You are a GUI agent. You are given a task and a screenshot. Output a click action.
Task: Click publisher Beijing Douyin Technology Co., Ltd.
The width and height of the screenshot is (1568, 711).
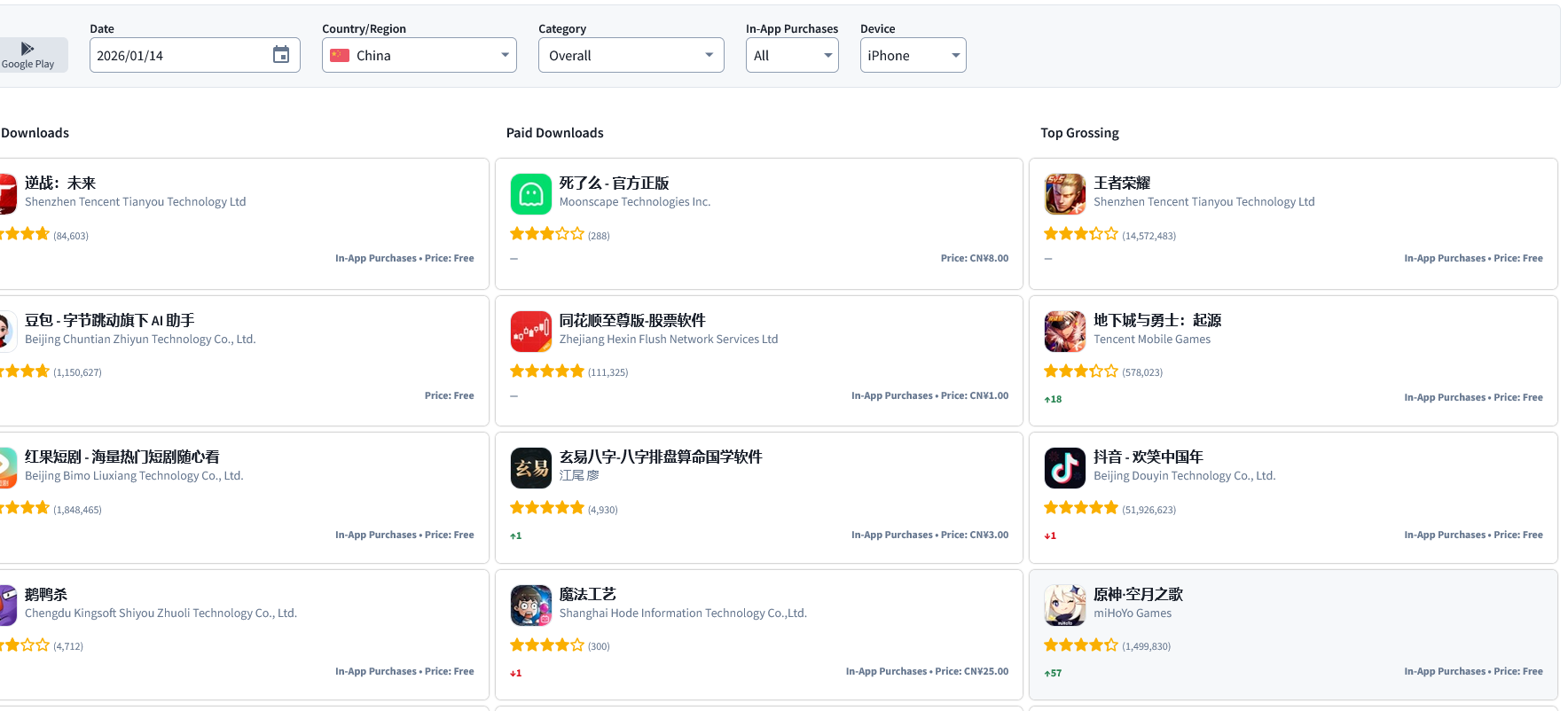tap(1185, 476)
